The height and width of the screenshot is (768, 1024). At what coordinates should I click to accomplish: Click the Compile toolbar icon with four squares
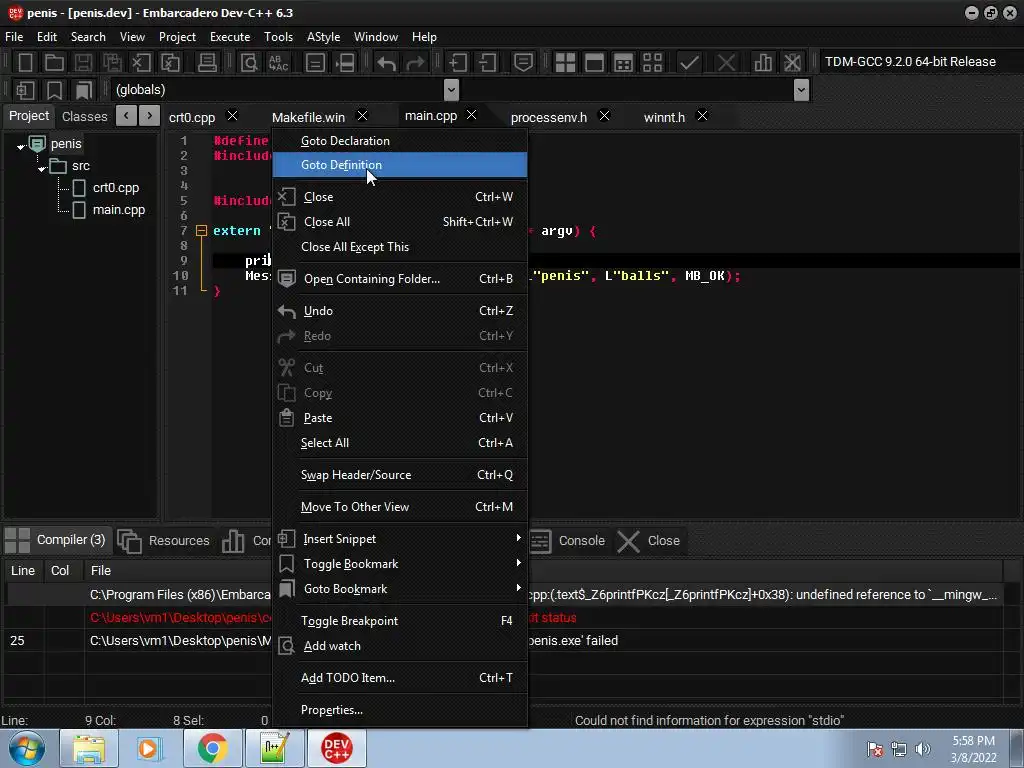(565, 62)
